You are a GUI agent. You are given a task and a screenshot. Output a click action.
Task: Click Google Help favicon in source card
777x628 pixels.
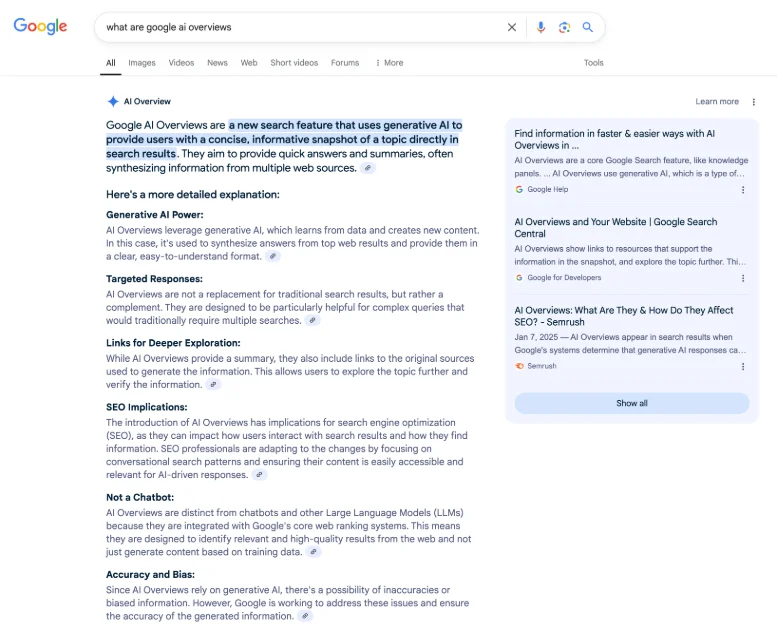(519, 189)
